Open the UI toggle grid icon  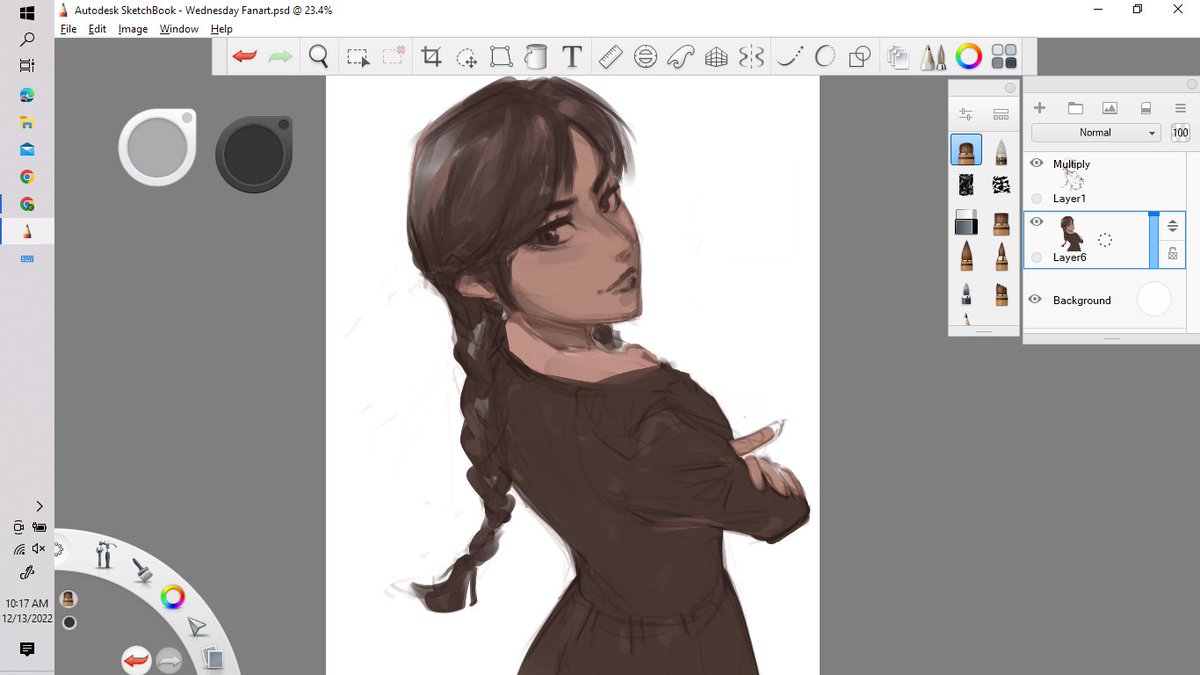(x=1004, y=57)
